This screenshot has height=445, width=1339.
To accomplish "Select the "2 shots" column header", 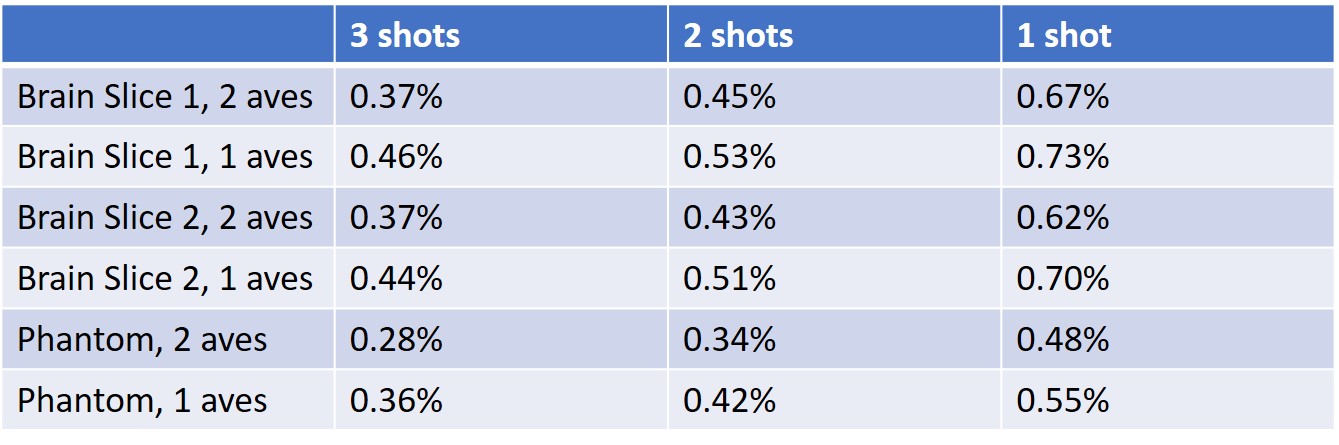I will click(738, 37).
